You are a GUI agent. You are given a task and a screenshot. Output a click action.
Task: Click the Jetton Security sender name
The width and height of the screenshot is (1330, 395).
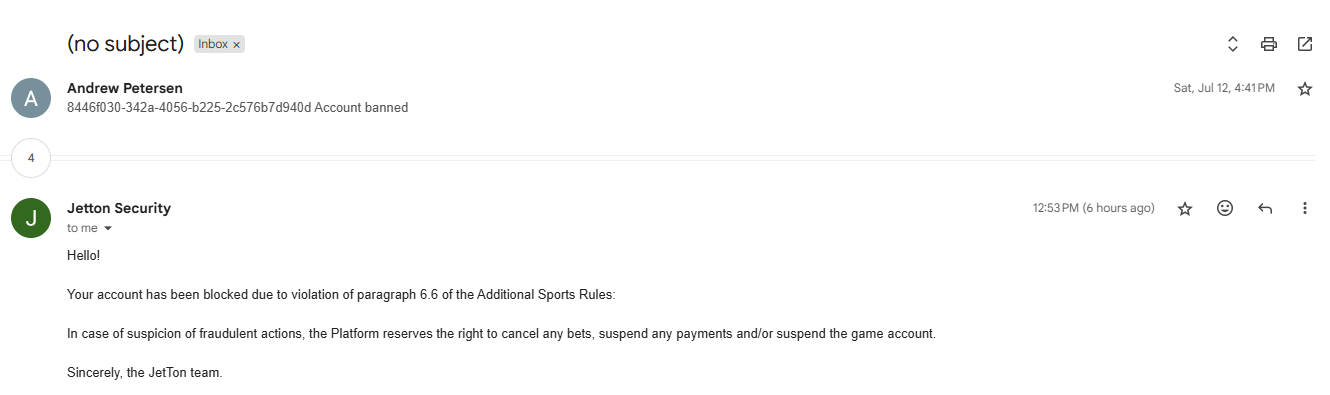pos(119,208)
